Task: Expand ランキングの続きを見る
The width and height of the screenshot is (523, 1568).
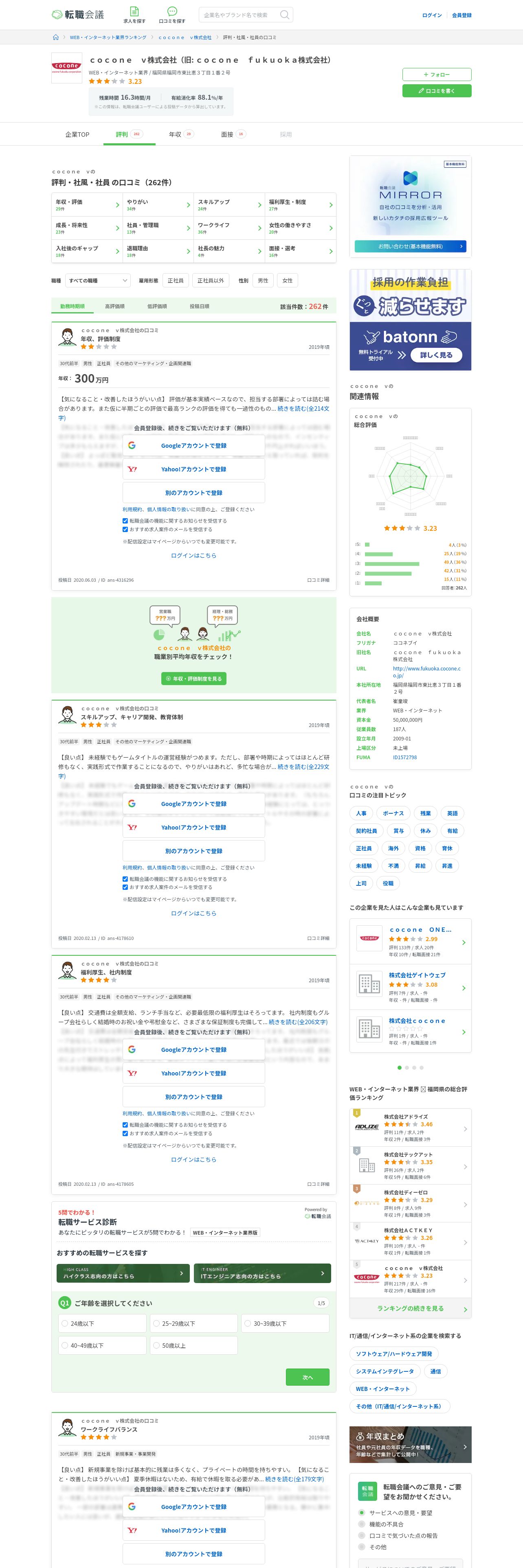Action: point(410,1308)
